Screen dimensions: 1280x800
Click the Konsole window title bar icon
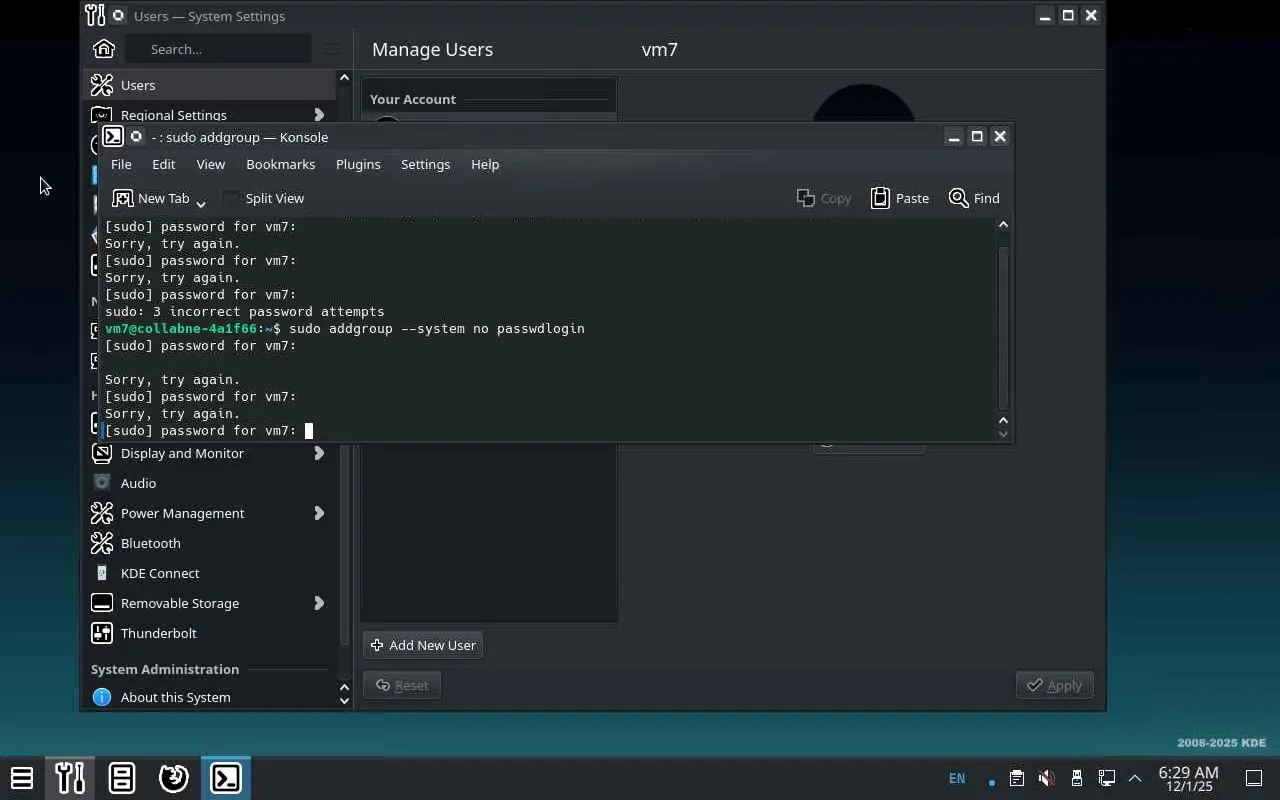tap(113, 137)
